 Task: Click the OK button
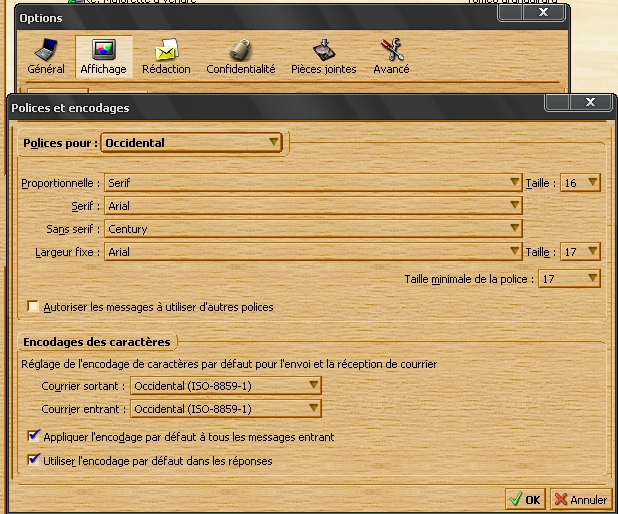(524, 499)
